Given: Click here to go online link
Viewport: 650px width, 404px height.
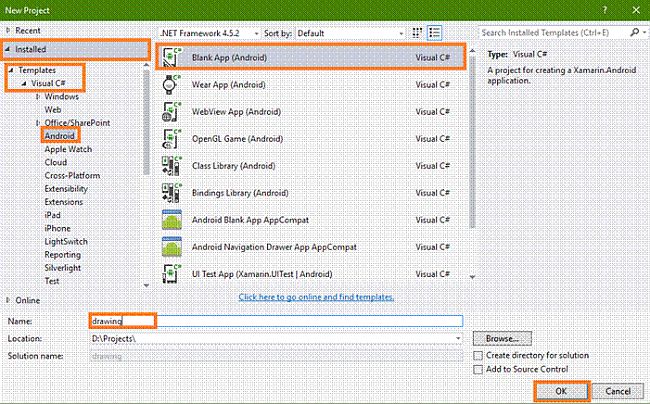Looking at the screenshot, I should point(316,297).
